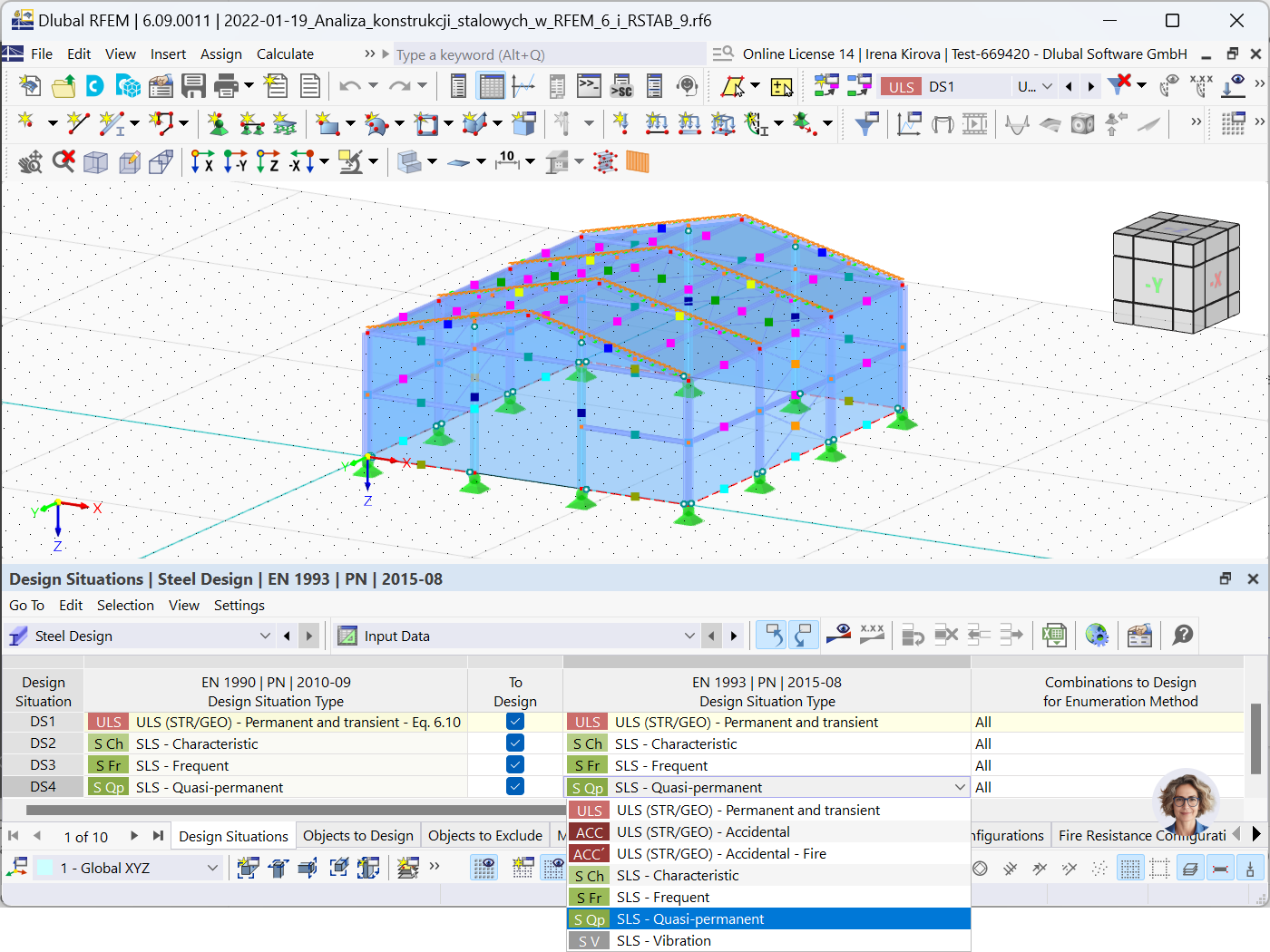
Task: Open a model file using the folder icon
Action: point(62,85)
